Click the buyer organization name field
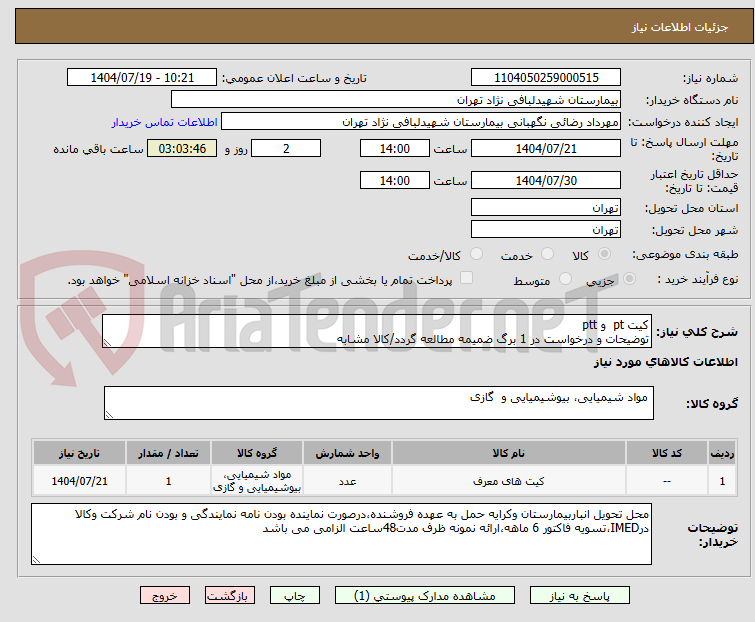Viewport: 755px width, 622px height. click(x=396, y=100)
